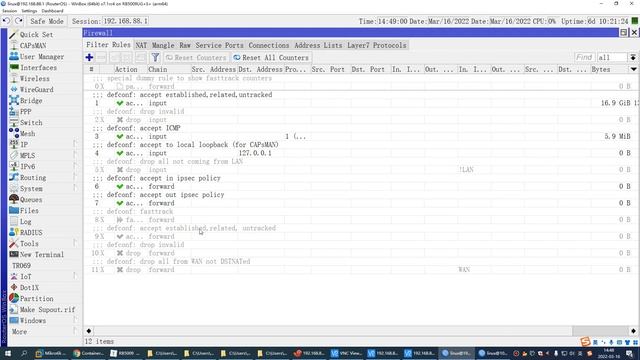Switch to Connections tab

(269, 45)
